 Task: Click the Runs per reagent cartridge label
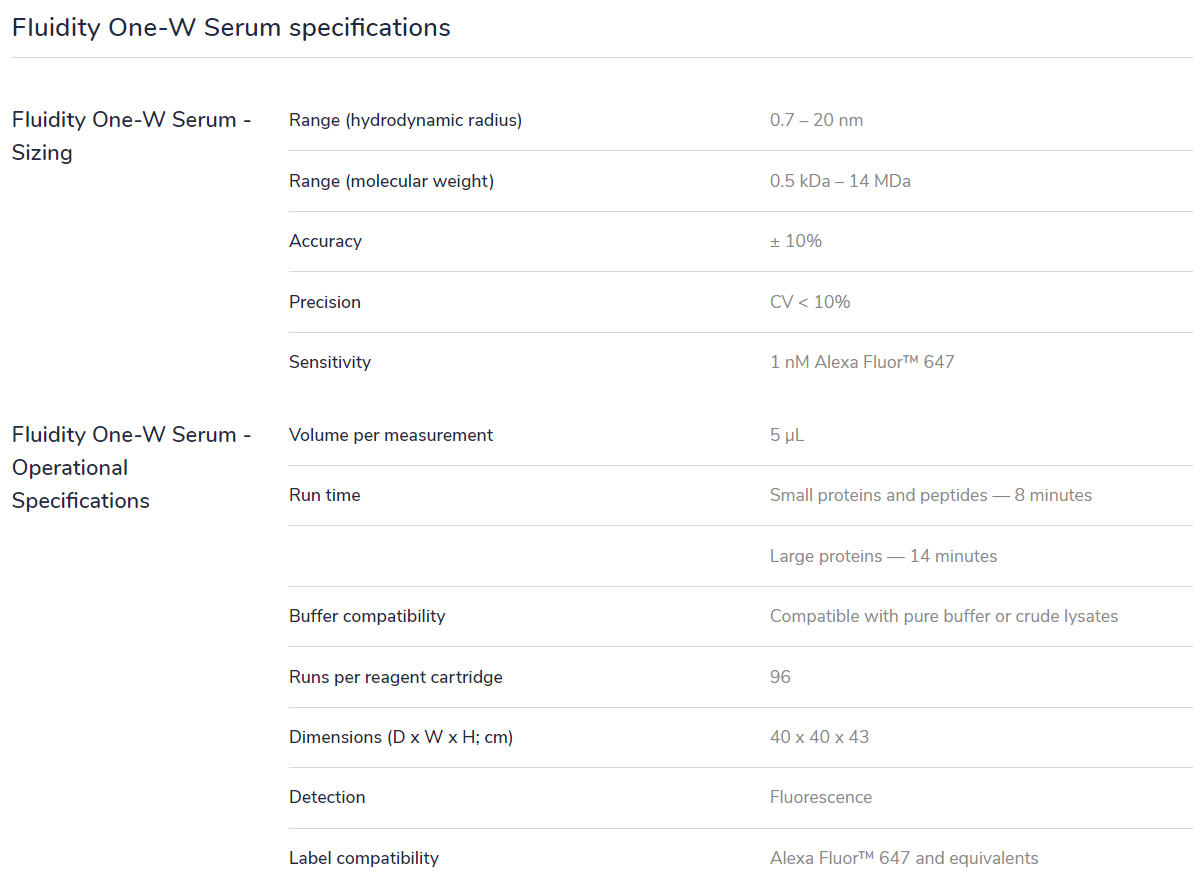click(396, 677)
